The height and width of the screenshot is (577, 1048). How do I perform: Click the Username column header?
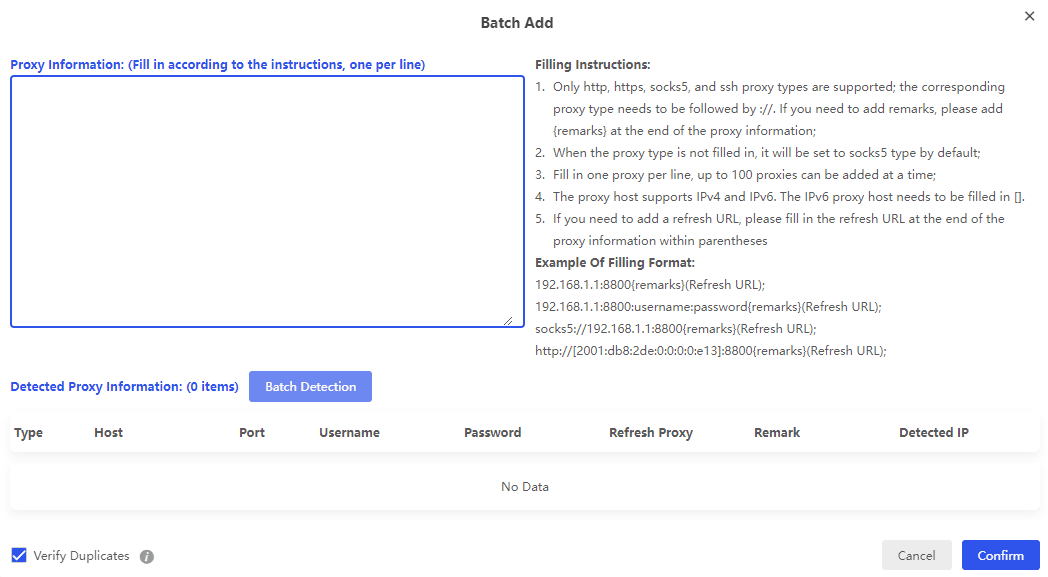(x=349, y=433)
